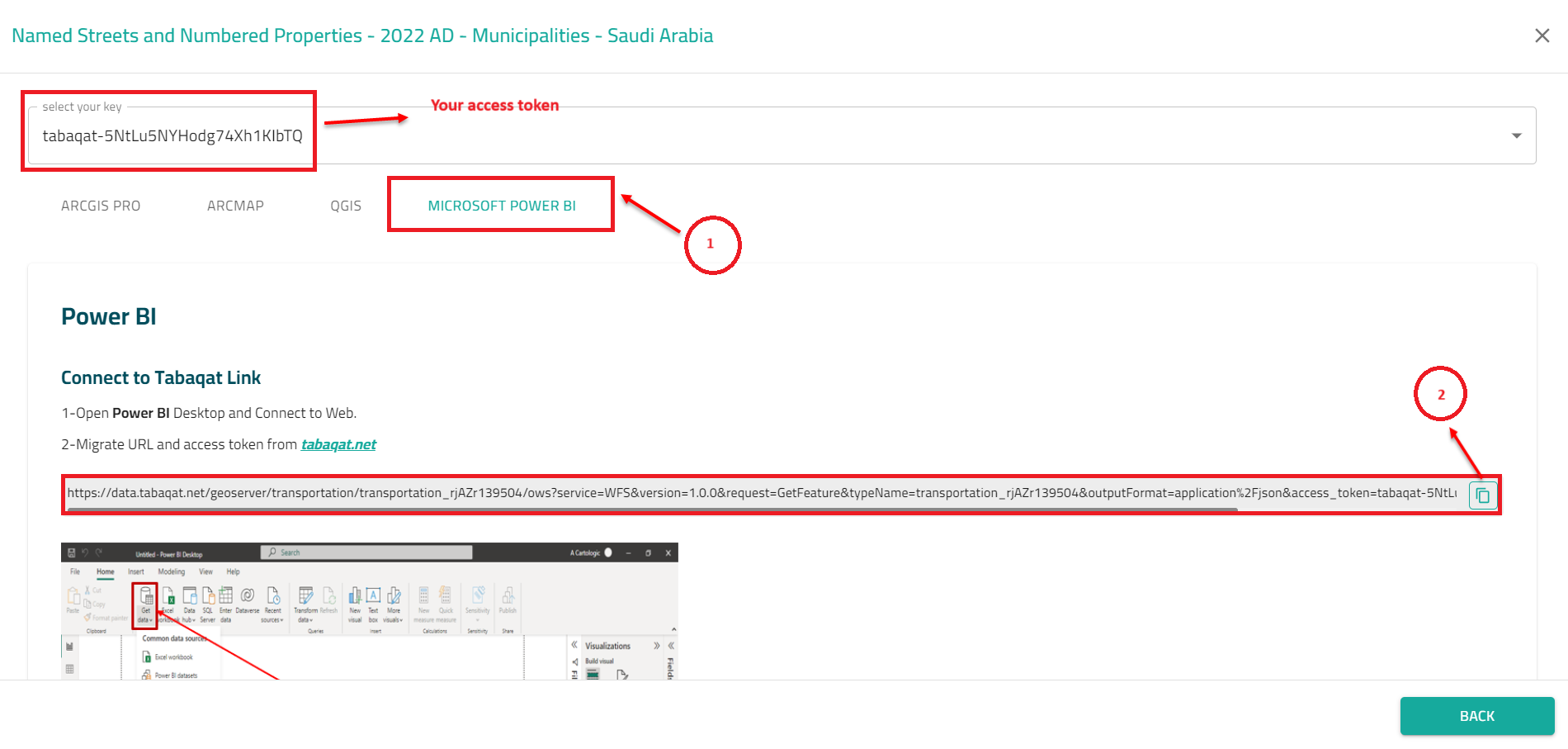Close the dataset connection dialog

click(1542, 36)
